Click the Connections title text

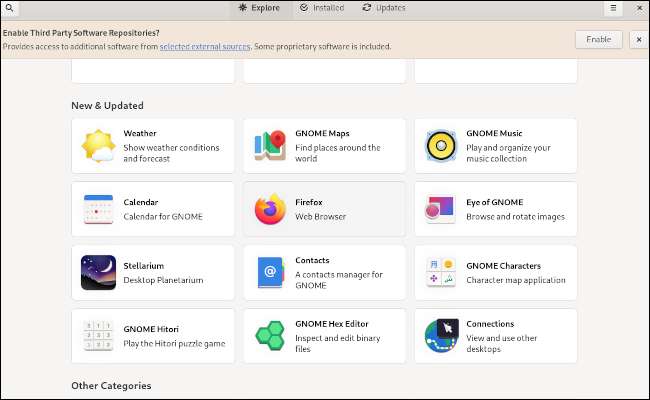coord(490,324)
